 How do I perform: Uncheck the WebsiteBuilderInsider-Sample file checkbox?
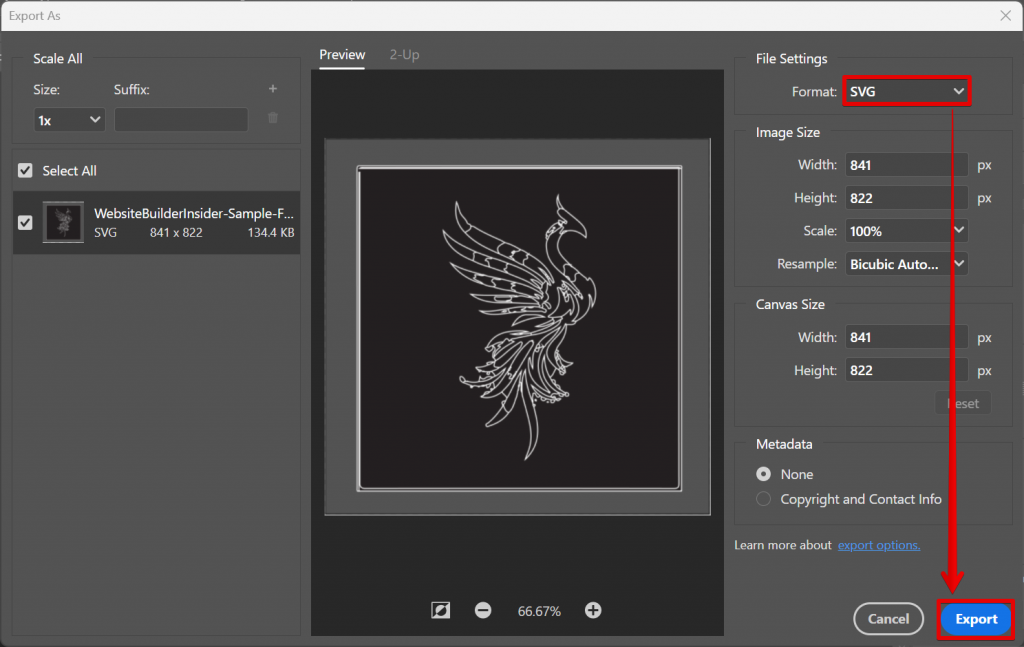25,222
